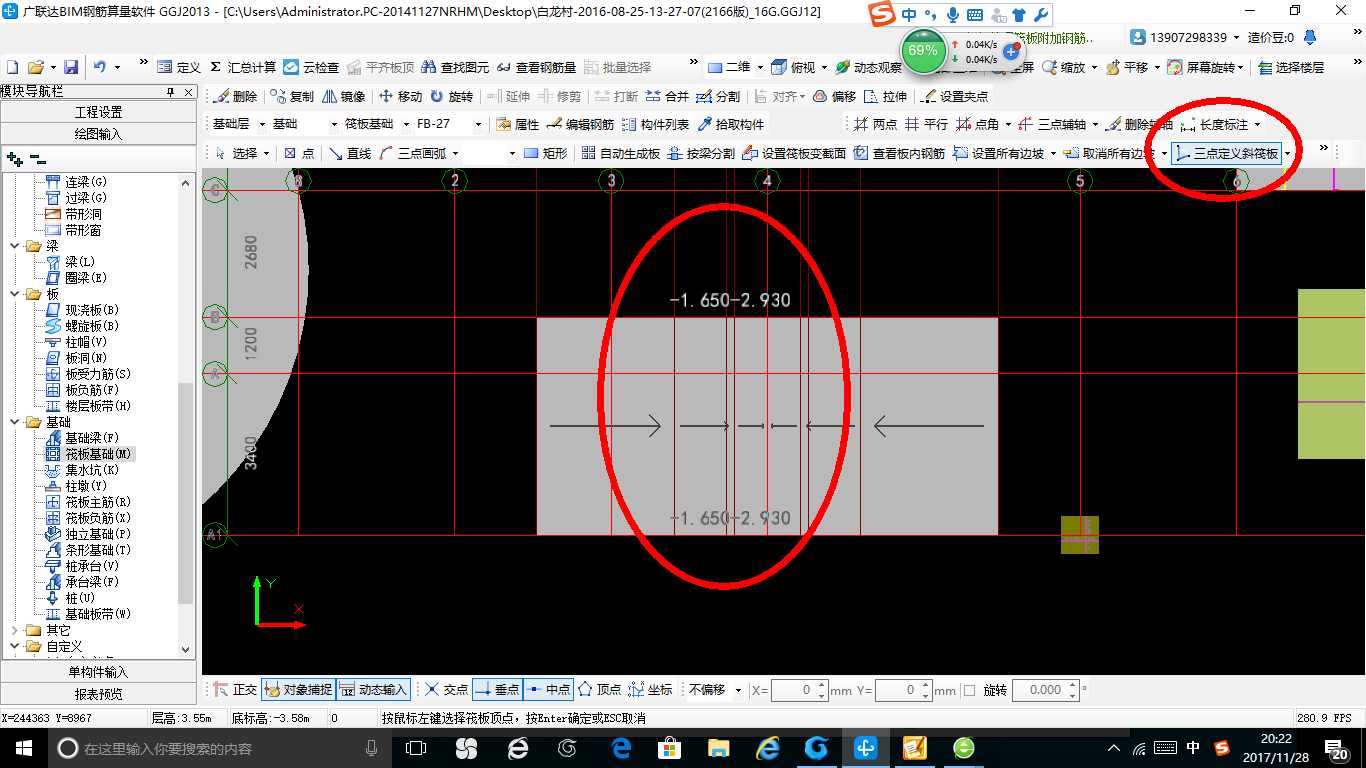This screenshot has width=1366, height=768.
Task: Click 查找图元 find element tool
Action: click(x=456, y=67)
